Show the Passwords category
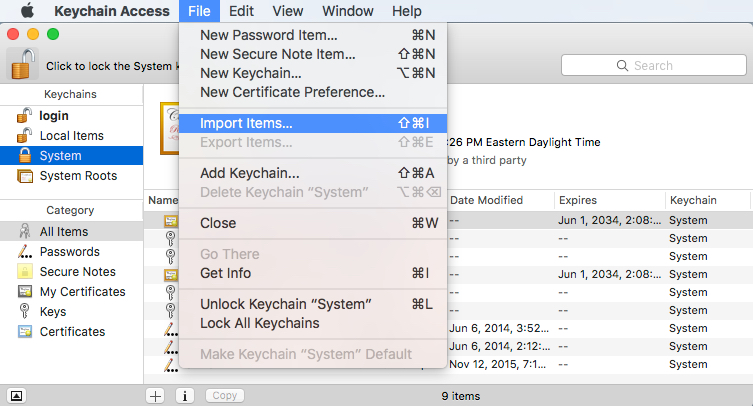The width and height of the screenshot is (753, 406). tap(70, 252)
